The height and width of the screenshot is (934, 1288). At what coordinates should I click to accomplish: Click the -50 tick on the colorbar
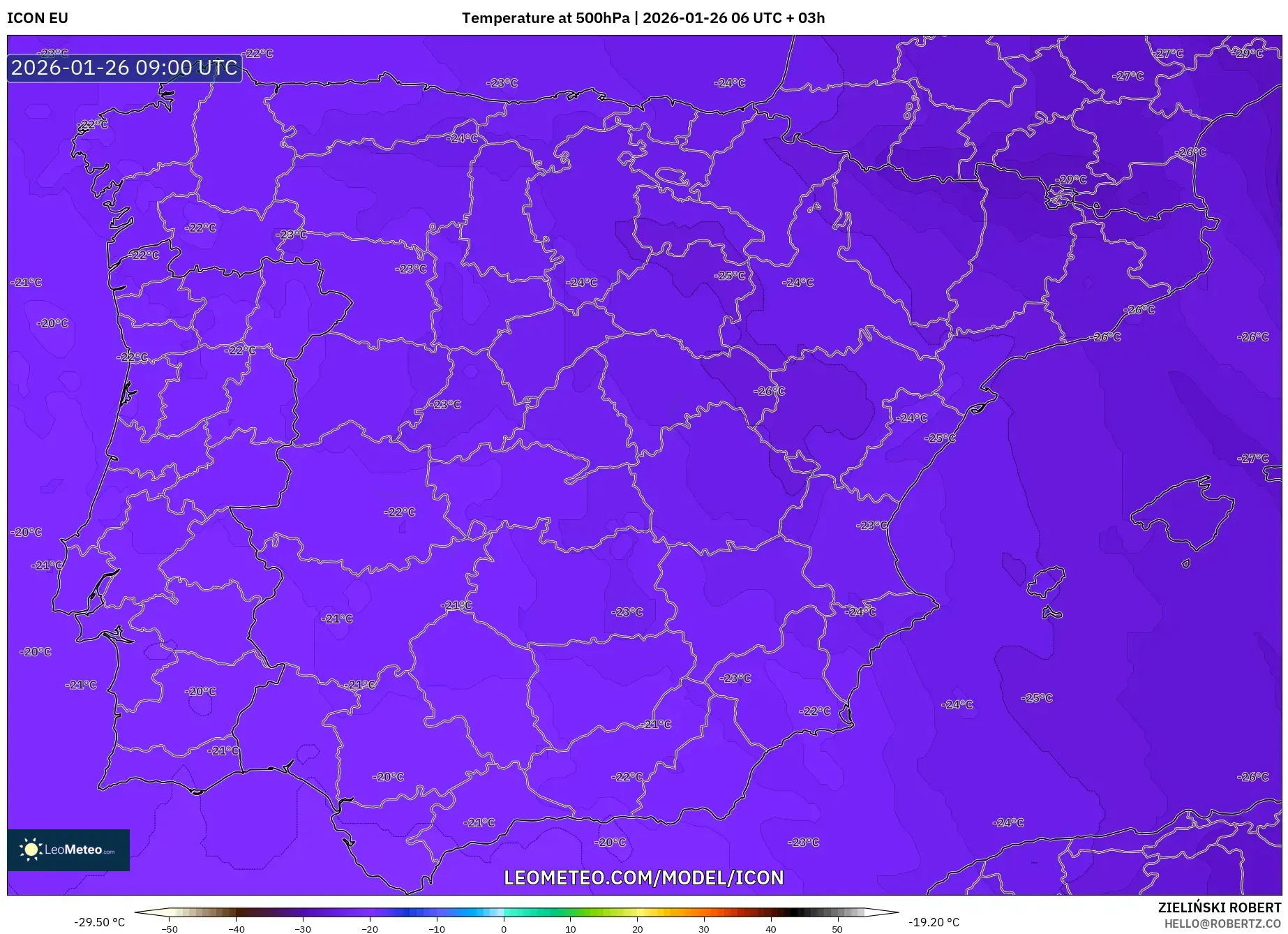(x=170, y=928)
